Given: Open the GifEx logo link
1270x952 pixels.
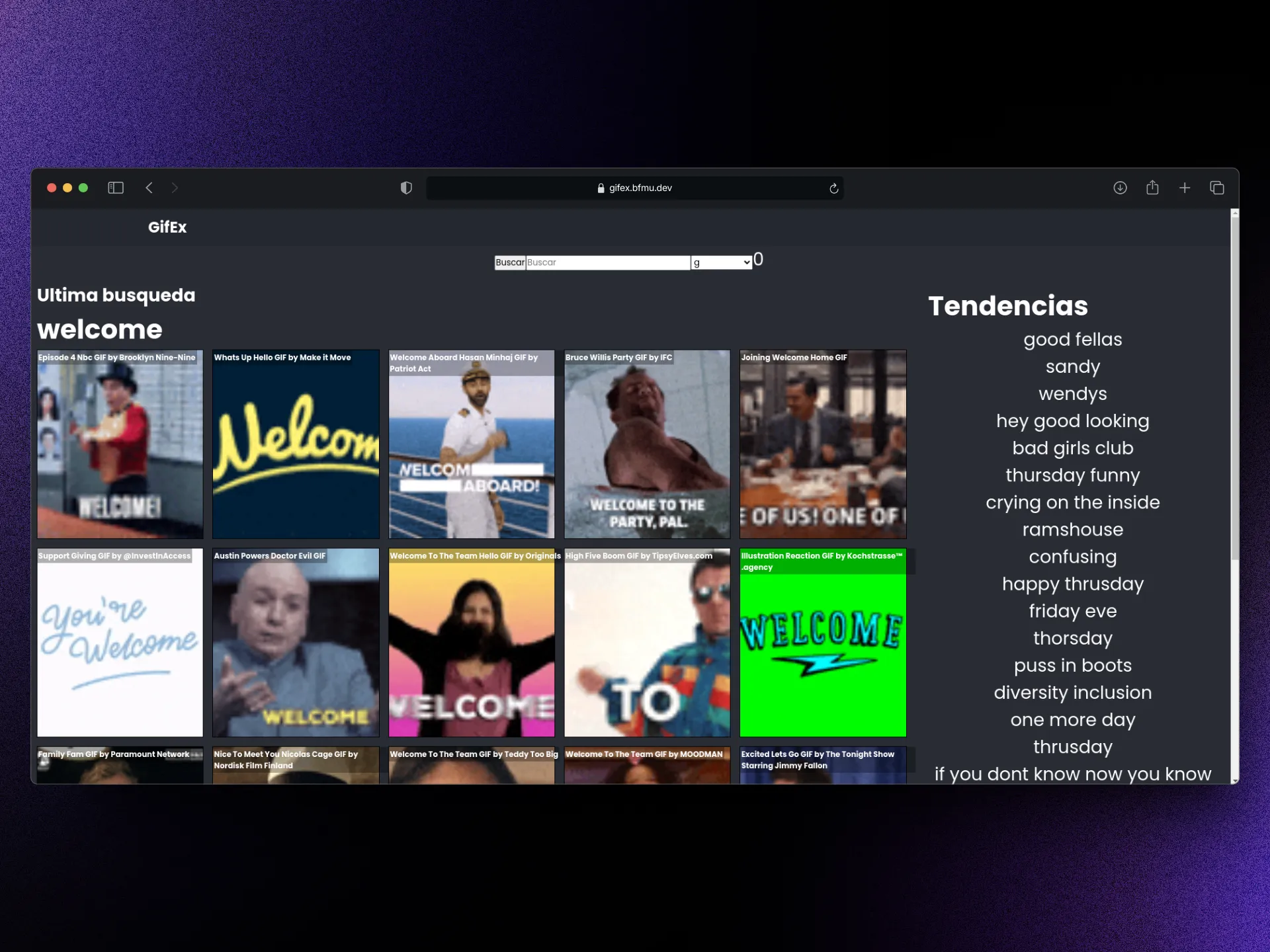Looking at the screenshot, I should coord(167,227).
